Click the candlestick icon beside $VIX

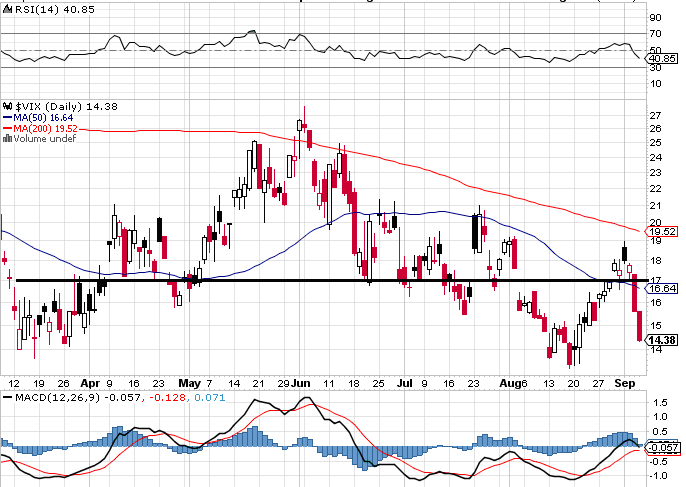click(5, 105)
